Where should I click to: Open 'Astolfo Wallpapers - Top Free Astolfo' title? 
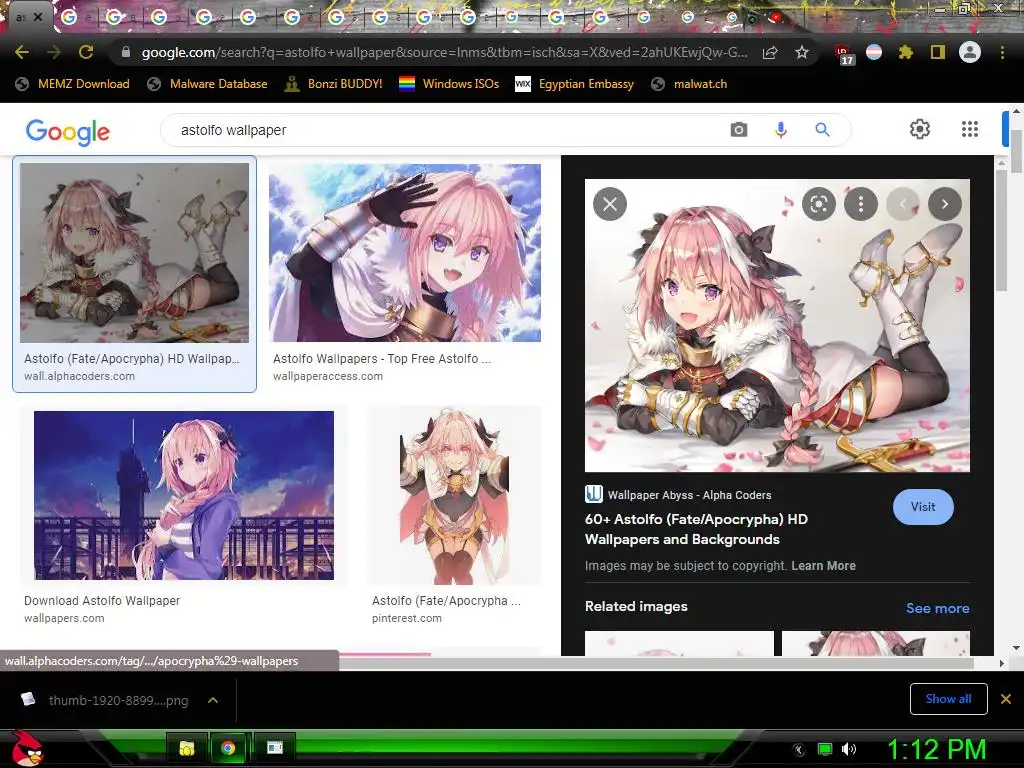point(382,359)
